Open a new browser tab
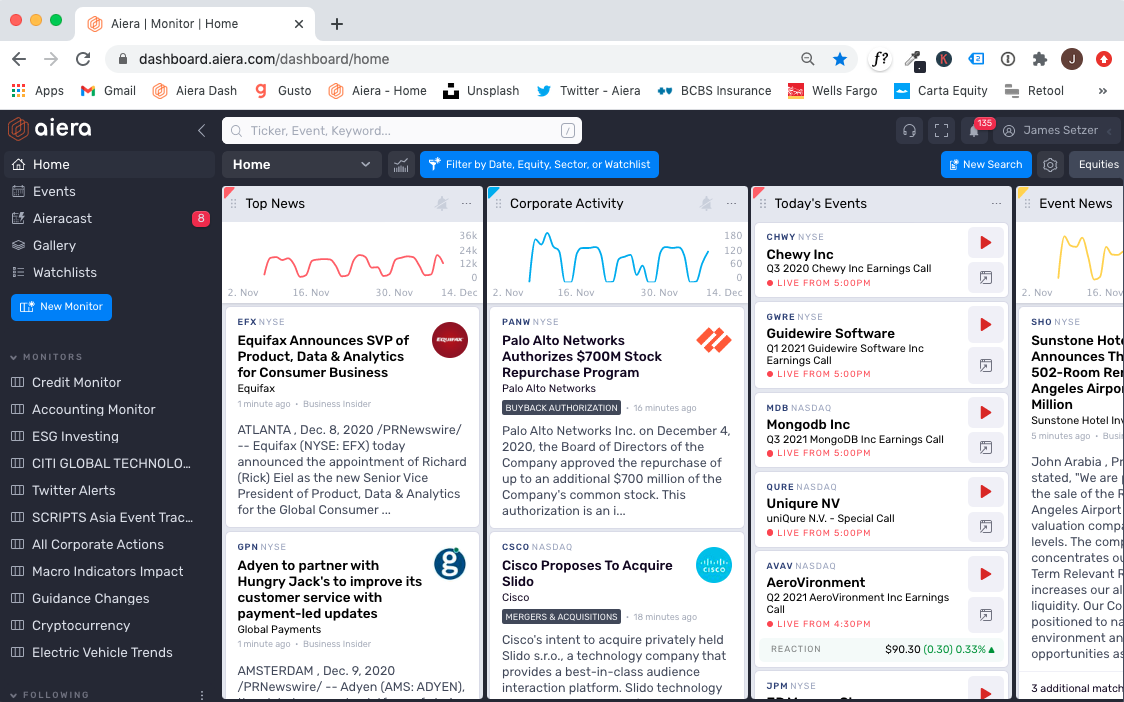 (337, 24)
